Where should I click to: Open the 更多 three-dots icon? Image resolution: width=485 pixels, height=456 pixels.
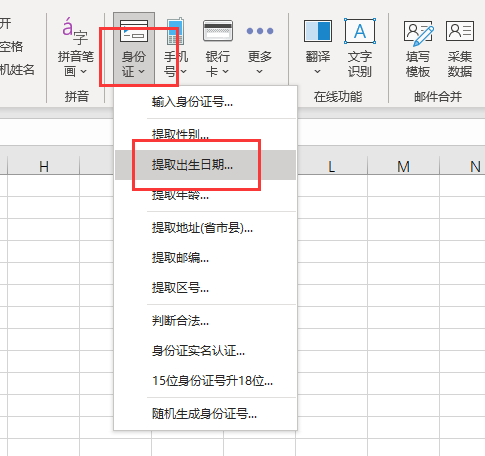pyautogui.click(x=260, y=31)
